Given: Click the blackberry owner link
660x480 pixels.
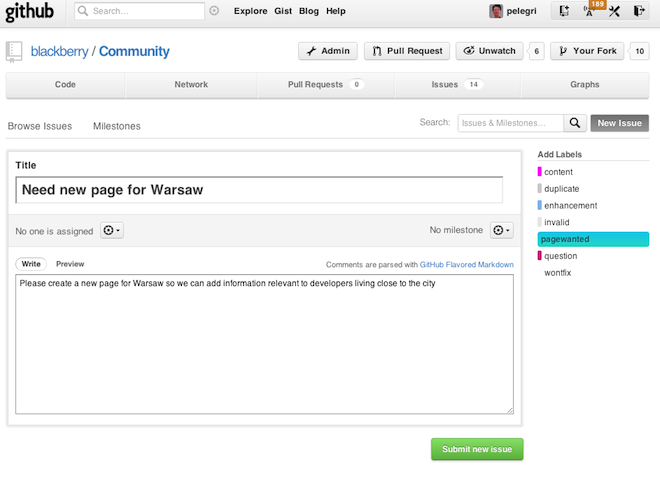Looking at the screenshot, I should click(x=59, y=51).
